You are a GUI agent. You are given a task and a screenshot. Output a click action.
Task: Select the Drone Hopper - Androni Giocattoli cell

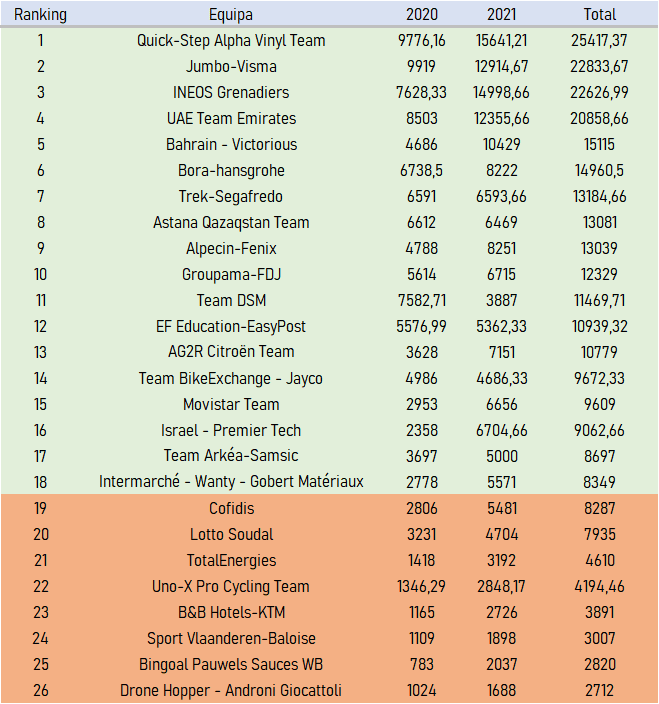(x=231, y=691)
